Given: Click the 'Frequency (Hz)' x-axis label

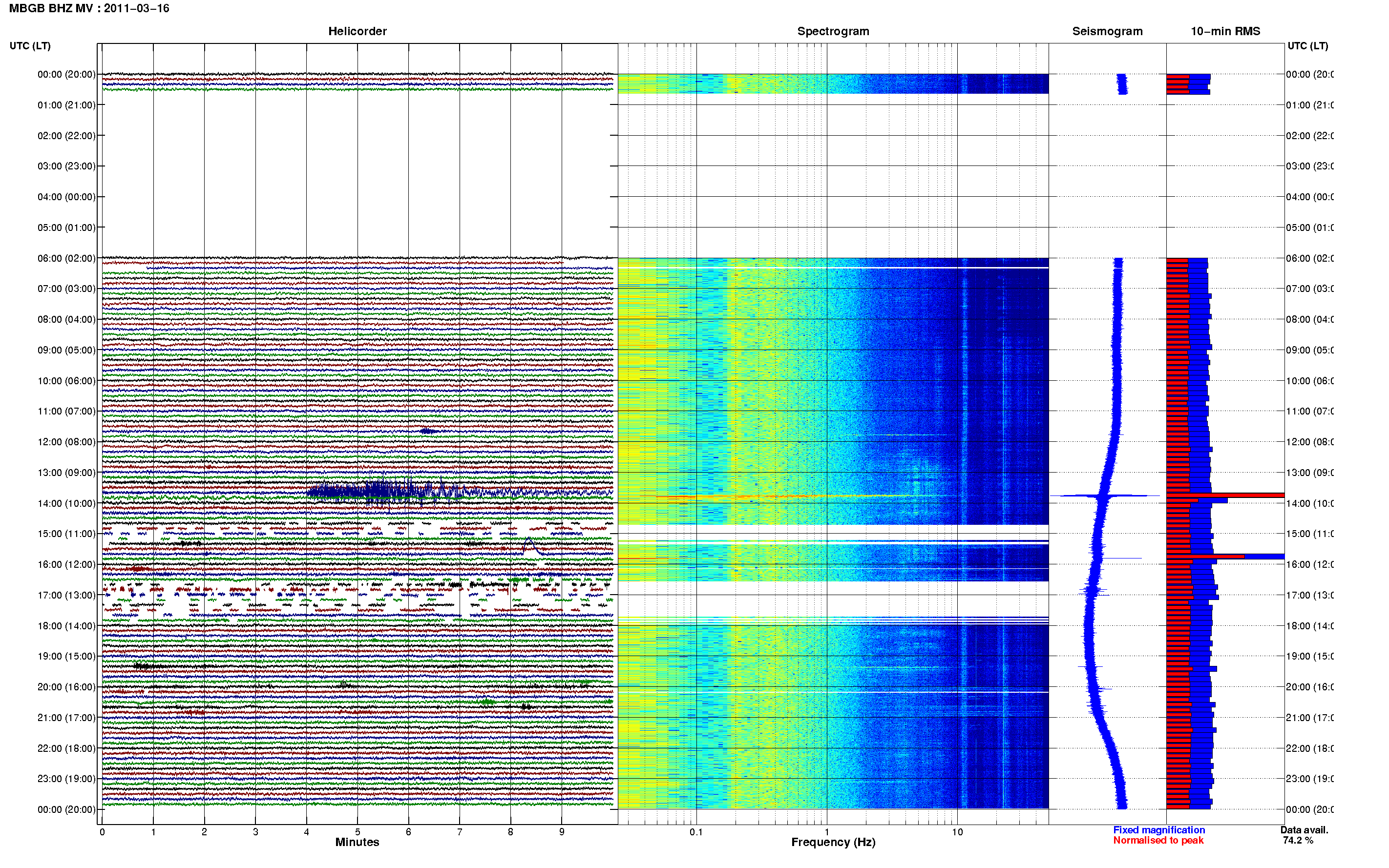Looking at the screenshot, I should coord(833,842).
